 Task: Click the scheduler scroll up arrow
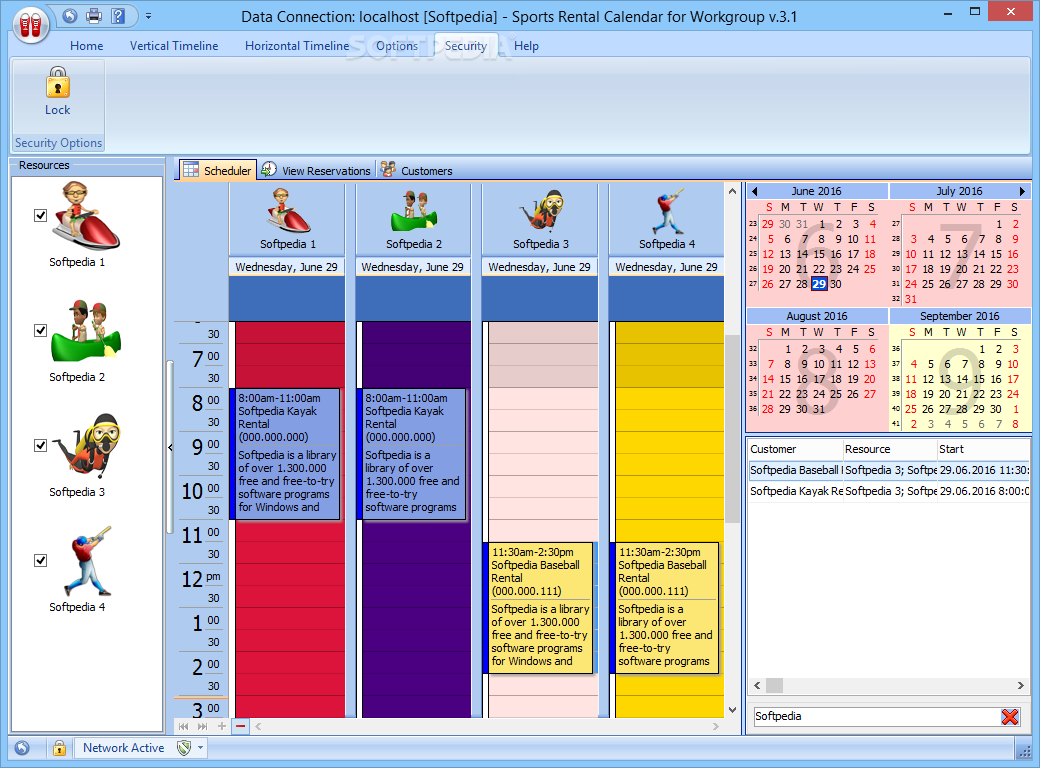click(732, 191)
